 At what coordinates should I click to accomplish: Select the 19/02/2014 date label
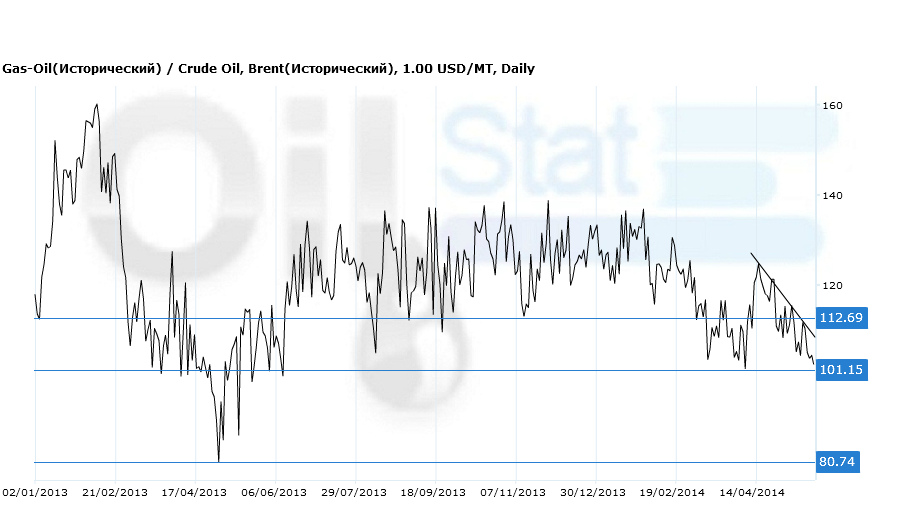674,493
